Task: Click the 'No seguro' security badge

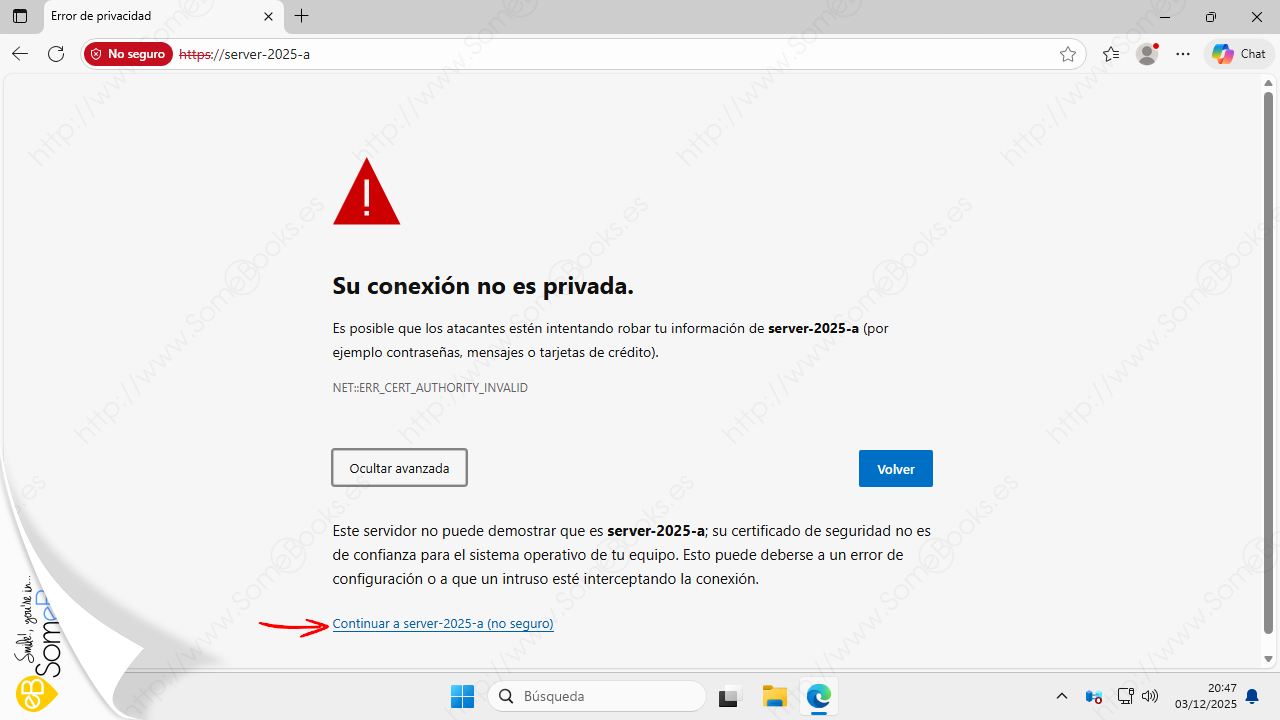Action: click(128, 54)
